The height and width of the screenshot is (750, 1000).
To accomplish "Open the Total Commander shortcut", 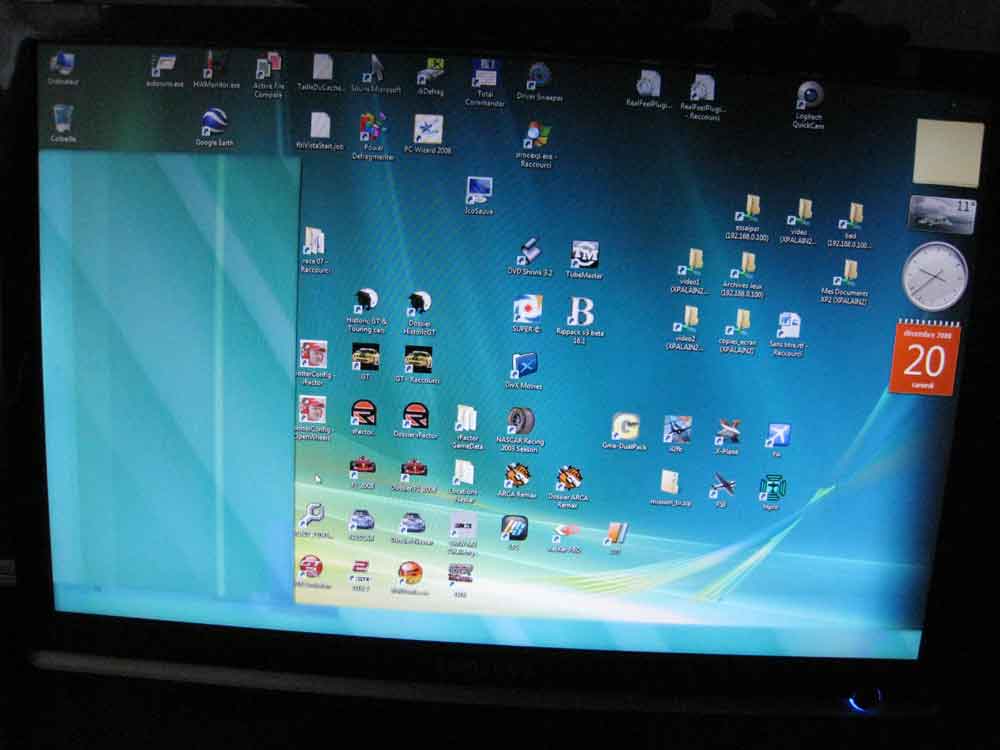I will [x=485, y=83].
